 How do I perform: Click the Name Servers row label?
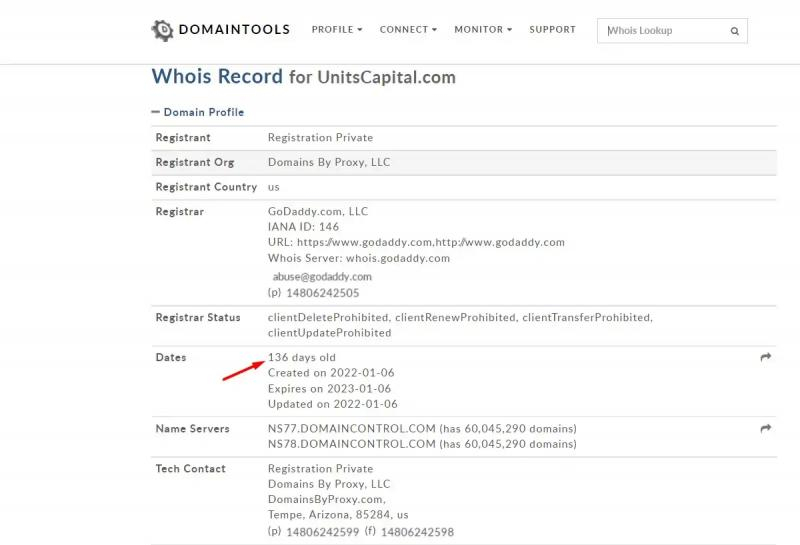pyautogui.click(x=192, y=429)
